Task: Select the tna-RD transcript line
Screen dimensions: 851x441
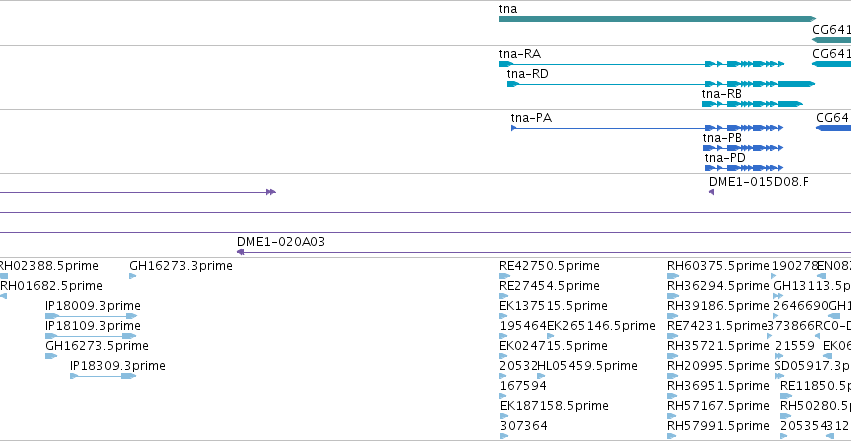Action: point(661,84)
